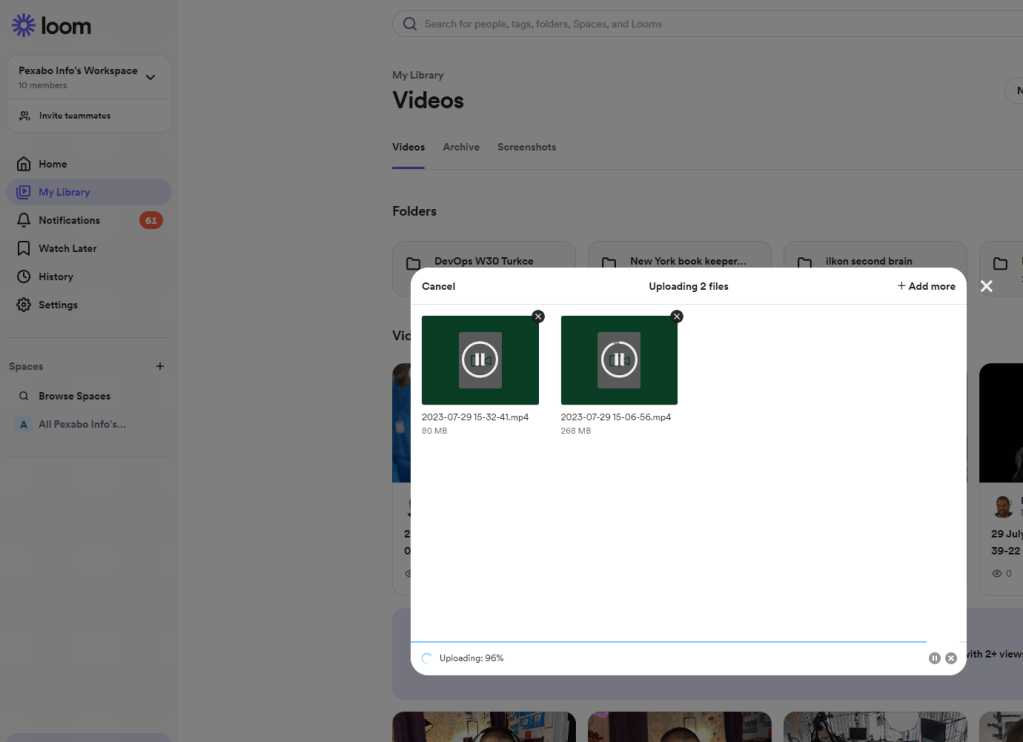Switch to the Videos tab
This screenshot has height=742, width=1023.
click(x=408, y=147)
